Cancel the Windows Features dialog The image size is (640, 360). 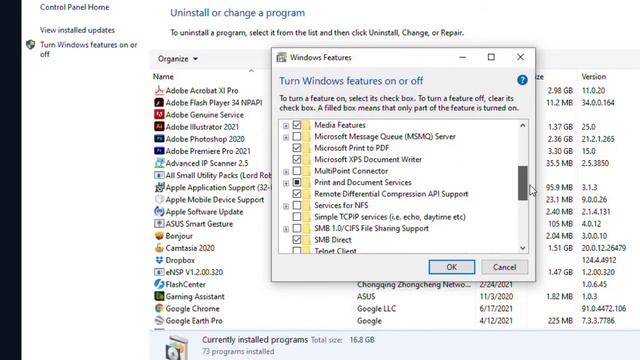[504, 267]
